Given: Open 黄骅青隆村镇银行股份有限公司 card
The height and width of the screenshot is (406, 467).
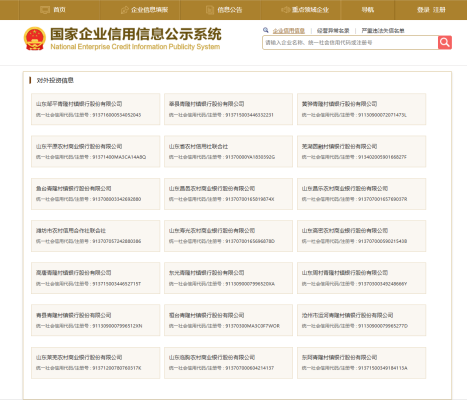Looking at the screenshot, I should 362,109.
